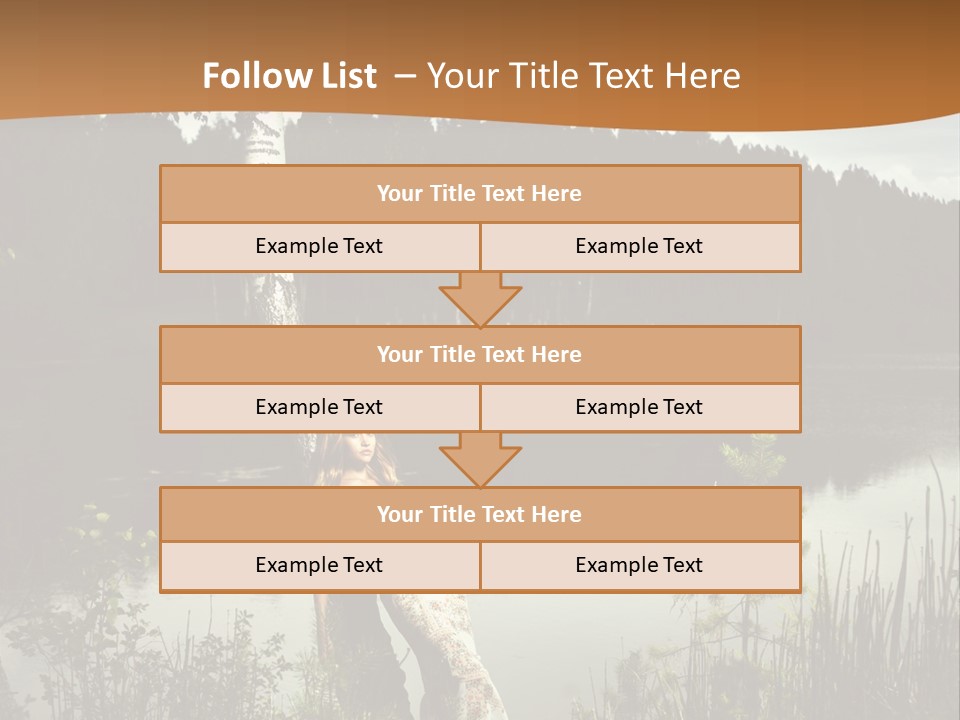Select the down arrow below the first block
Screen dimensions: 960x720
click(x=481, y=299)
